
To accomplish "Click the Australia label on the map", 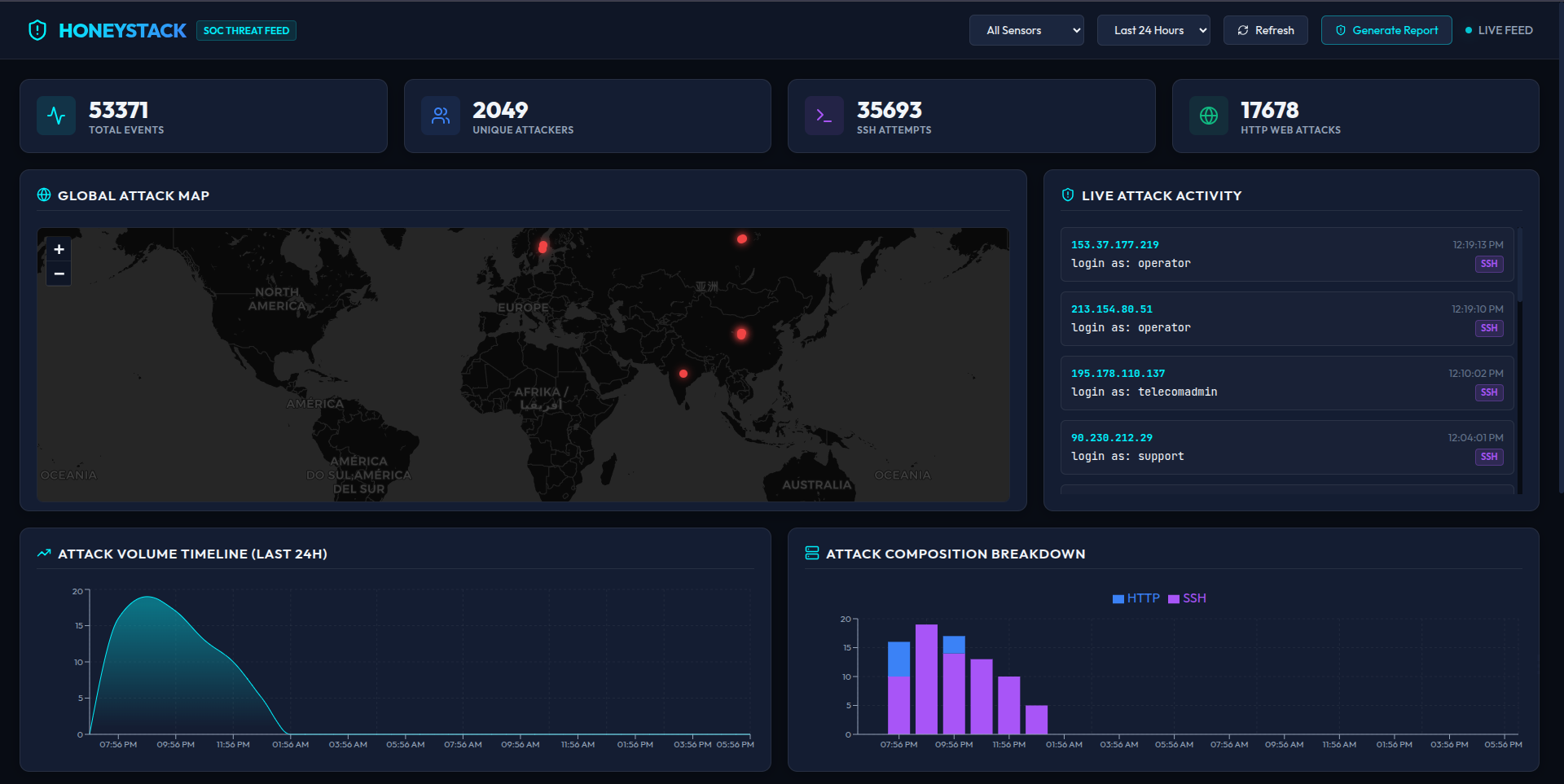I will coord(816,484).
